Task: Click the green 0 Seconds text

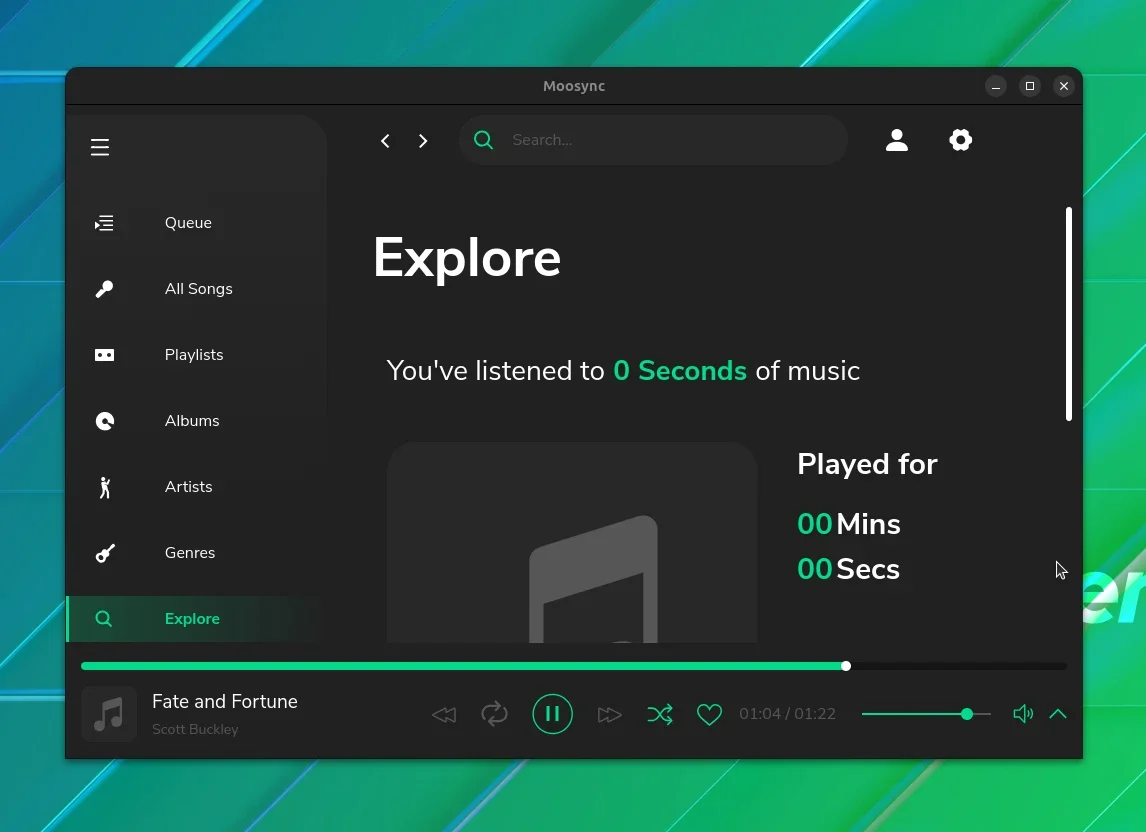Action: coord(680,371)
